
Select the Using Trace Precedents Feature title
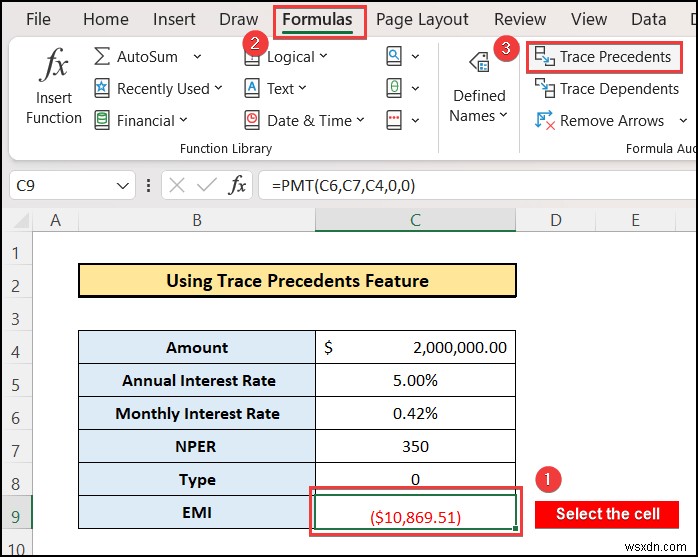297,281
